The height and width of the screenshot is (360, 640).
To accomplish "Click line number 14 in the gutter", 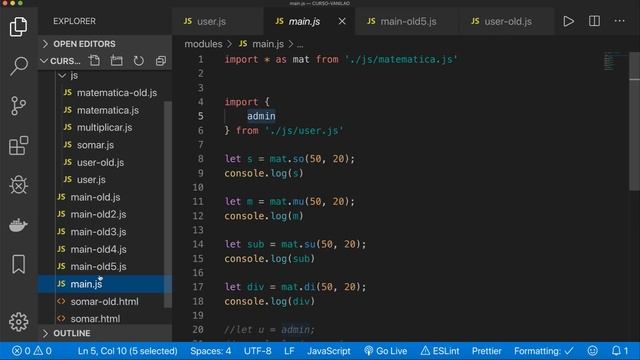I will tap(198, 244).
